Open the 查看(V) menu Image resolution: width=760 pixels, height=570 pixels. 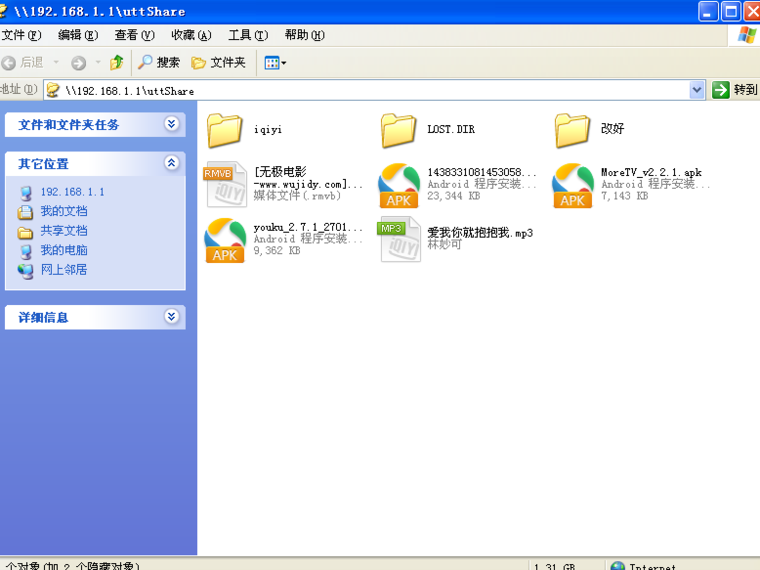[133, 35]
